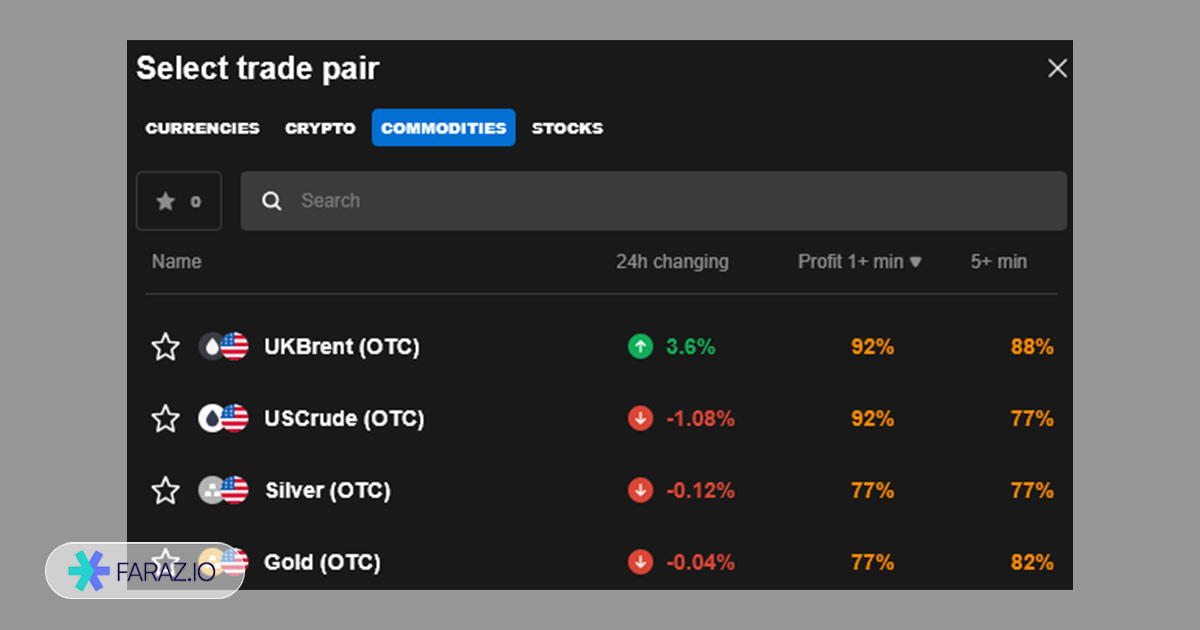
Task: Click the red down arrow for Gold
Action: click(640, 562)
